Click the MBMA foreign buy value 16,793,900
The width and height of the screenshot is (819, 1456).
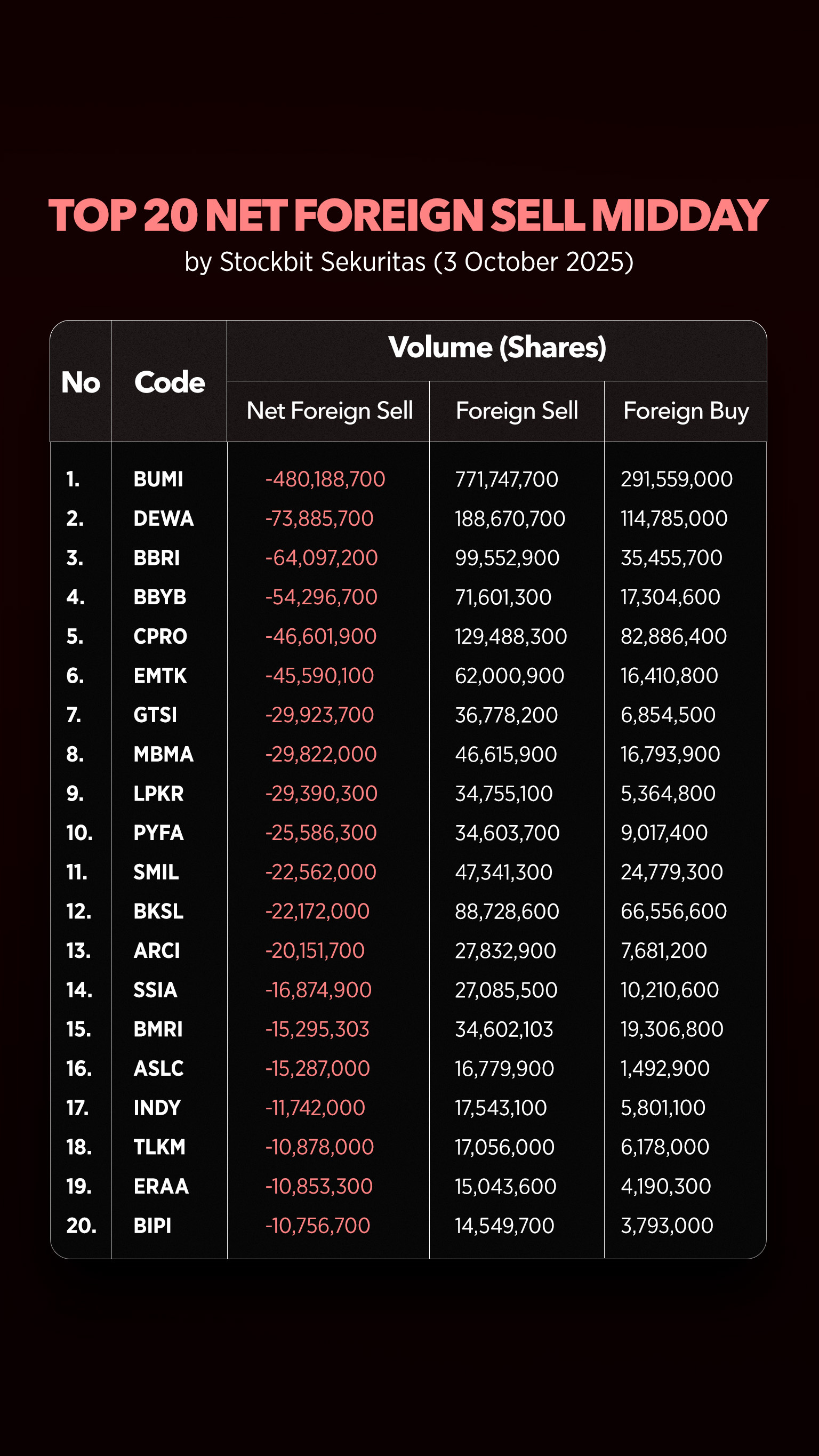coord(670,754)
